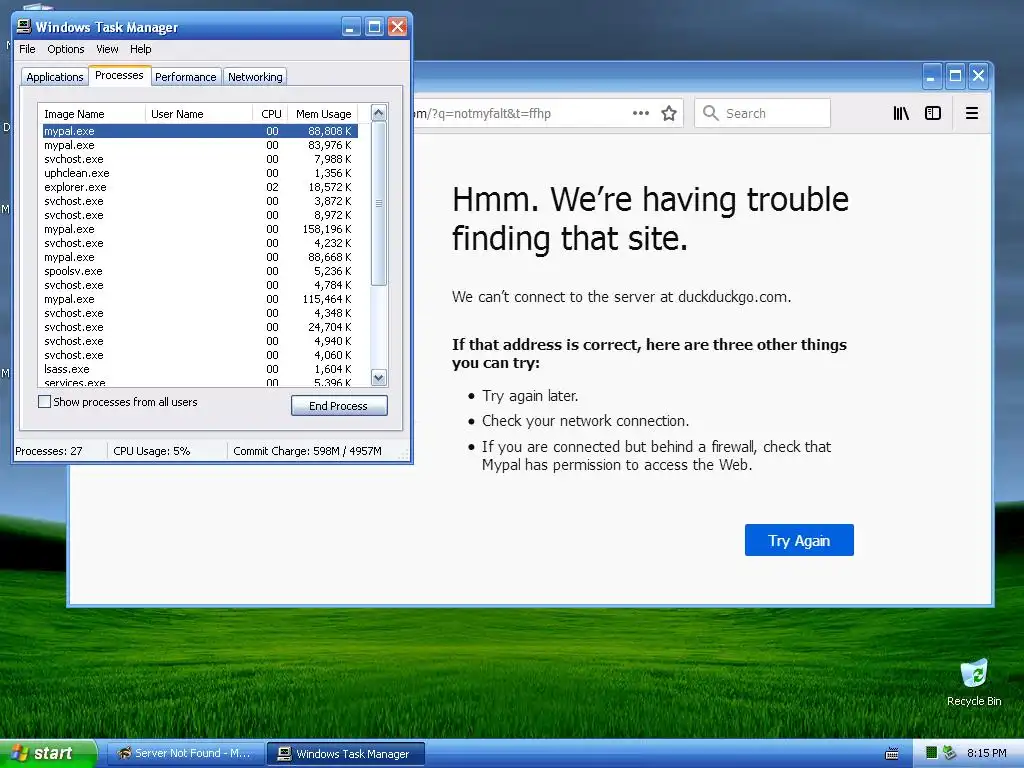1024x768 pixels.
Task: Toggle the sidebar icon in Mypal toolbar
Action: coord(933,114)
